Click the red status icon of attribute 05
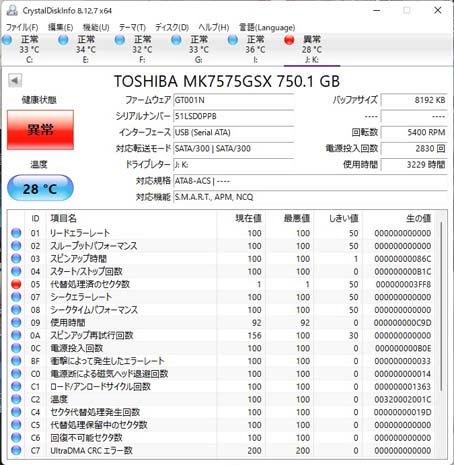The width and height of the screenshot is (454, 465). (x=16, y=284)
